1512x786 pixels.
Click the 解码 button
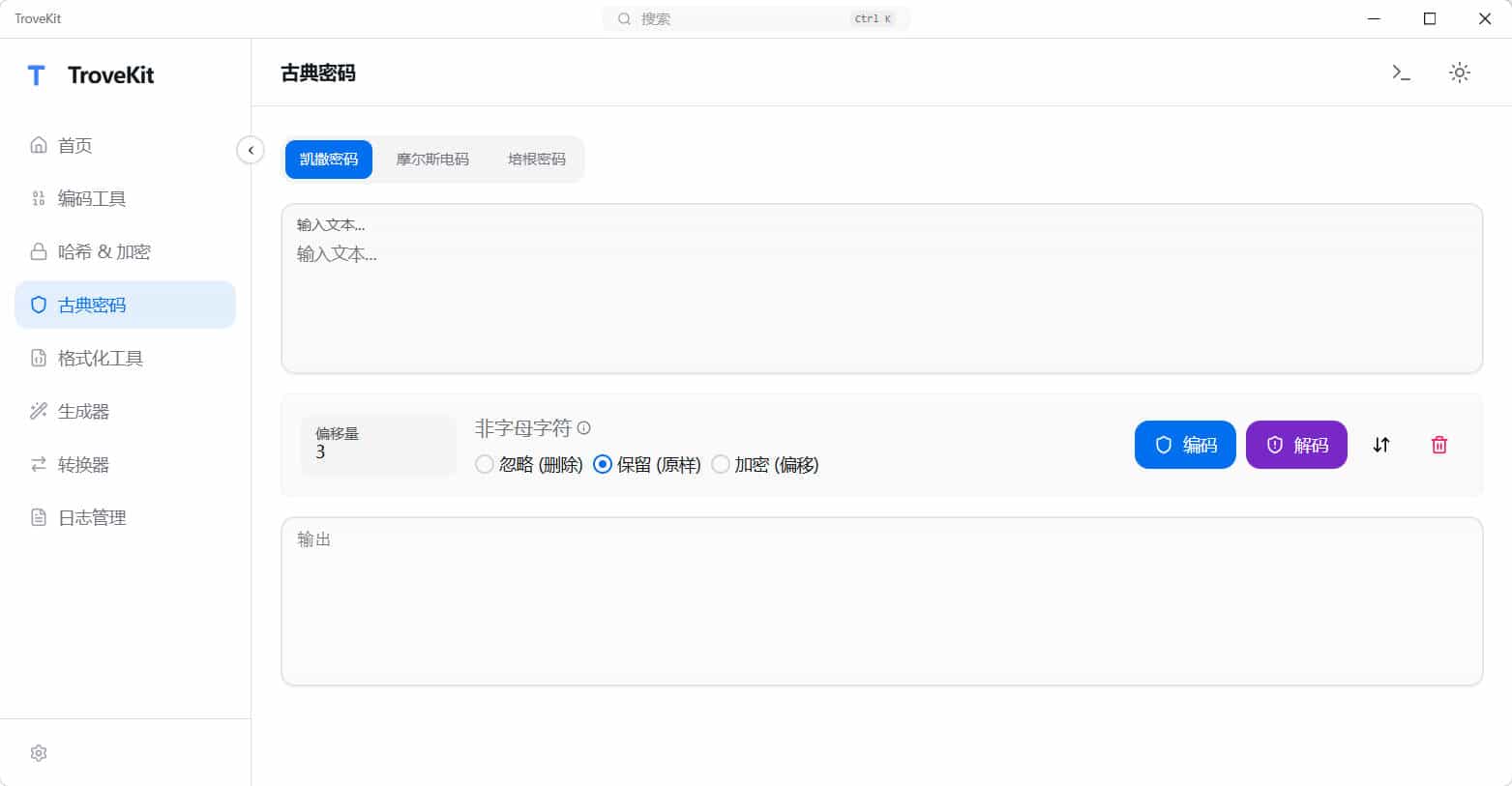tap(1296, 445)
